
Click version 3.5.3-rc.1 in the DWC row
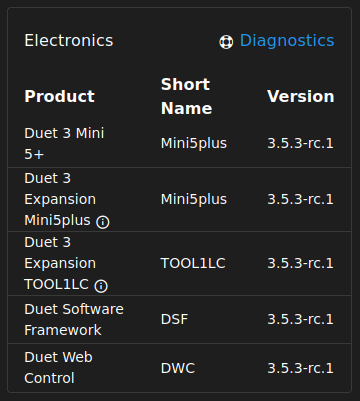(300, 368)
